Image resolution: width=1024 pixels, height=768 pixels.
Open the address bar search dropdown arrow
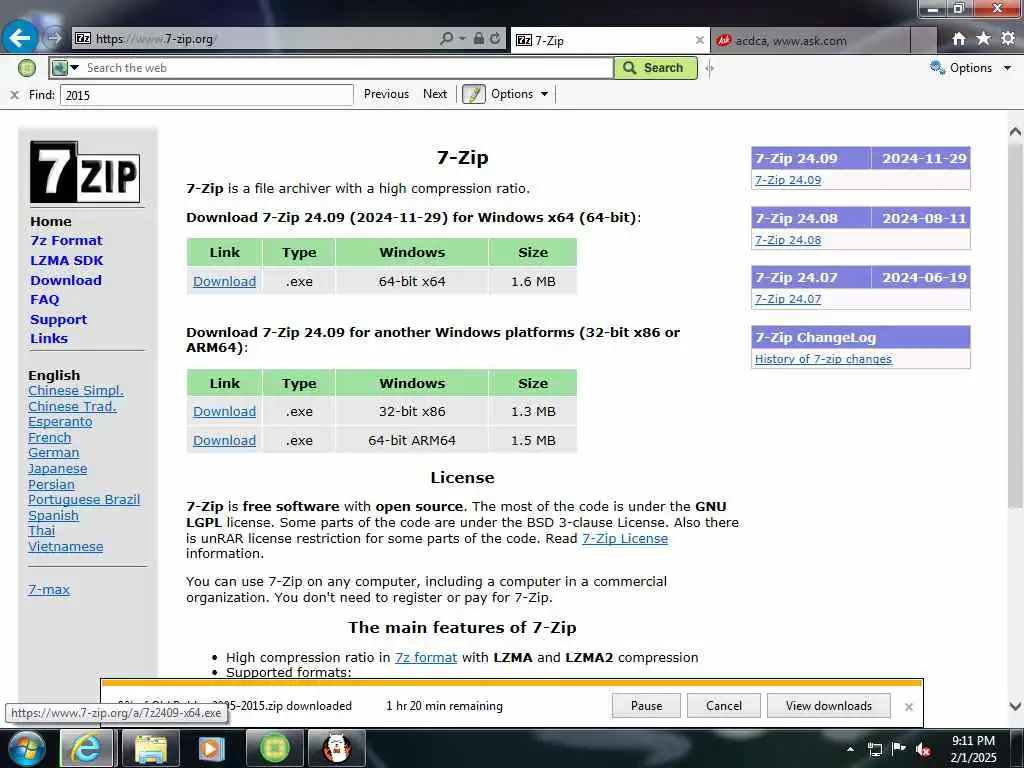click(462, 39)
